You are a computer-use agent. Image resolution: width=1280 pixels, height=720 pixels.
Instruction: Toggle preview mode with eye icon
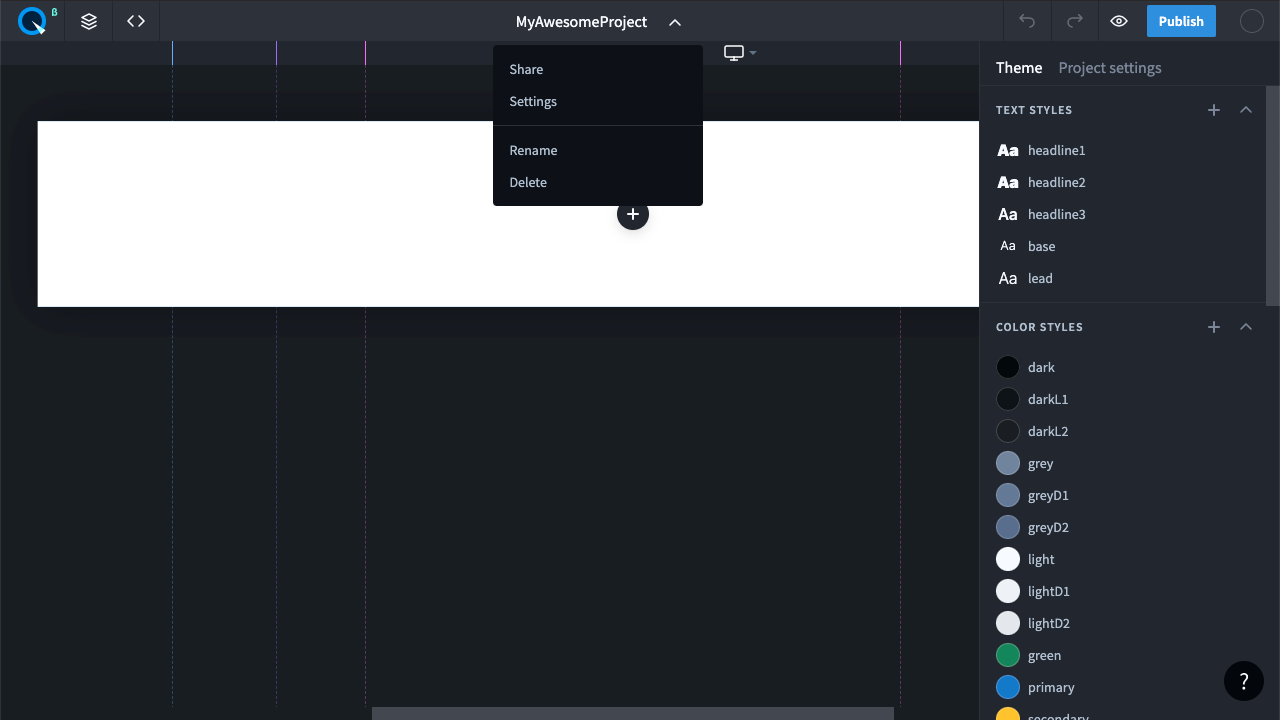[x=1119, y=21]
